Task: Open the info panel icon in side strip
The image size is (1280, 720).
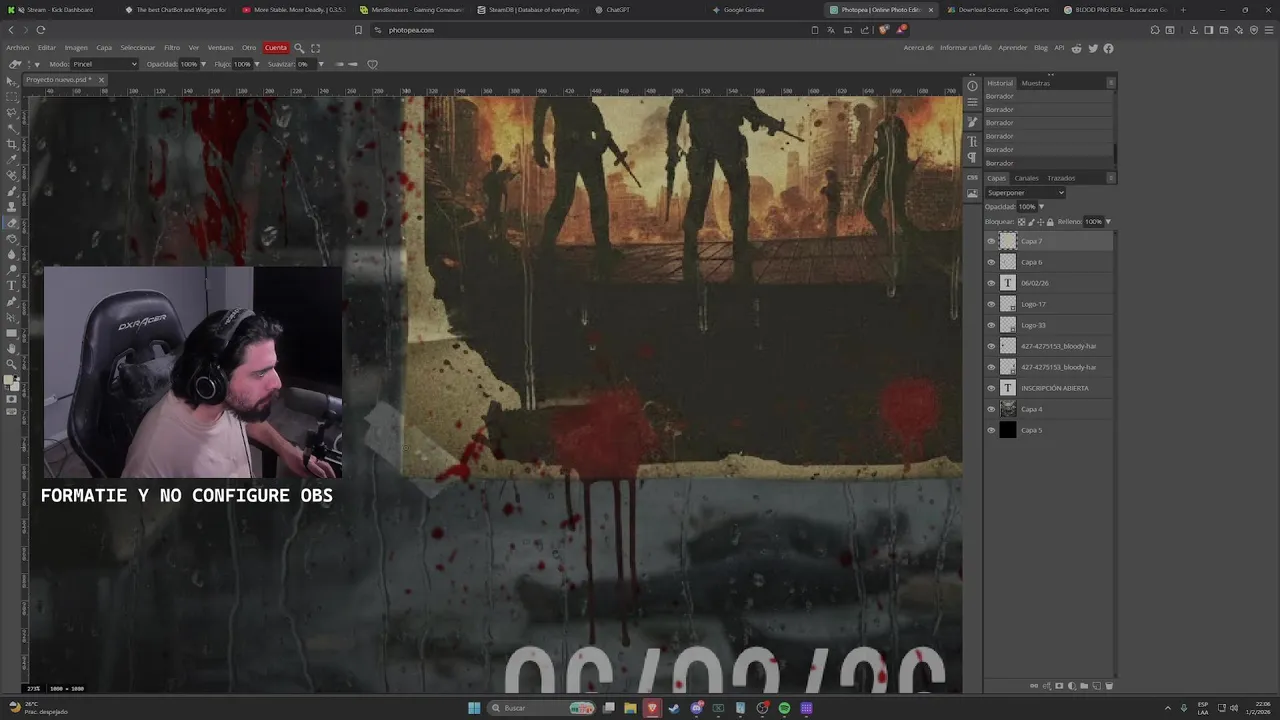Action: 972,86
